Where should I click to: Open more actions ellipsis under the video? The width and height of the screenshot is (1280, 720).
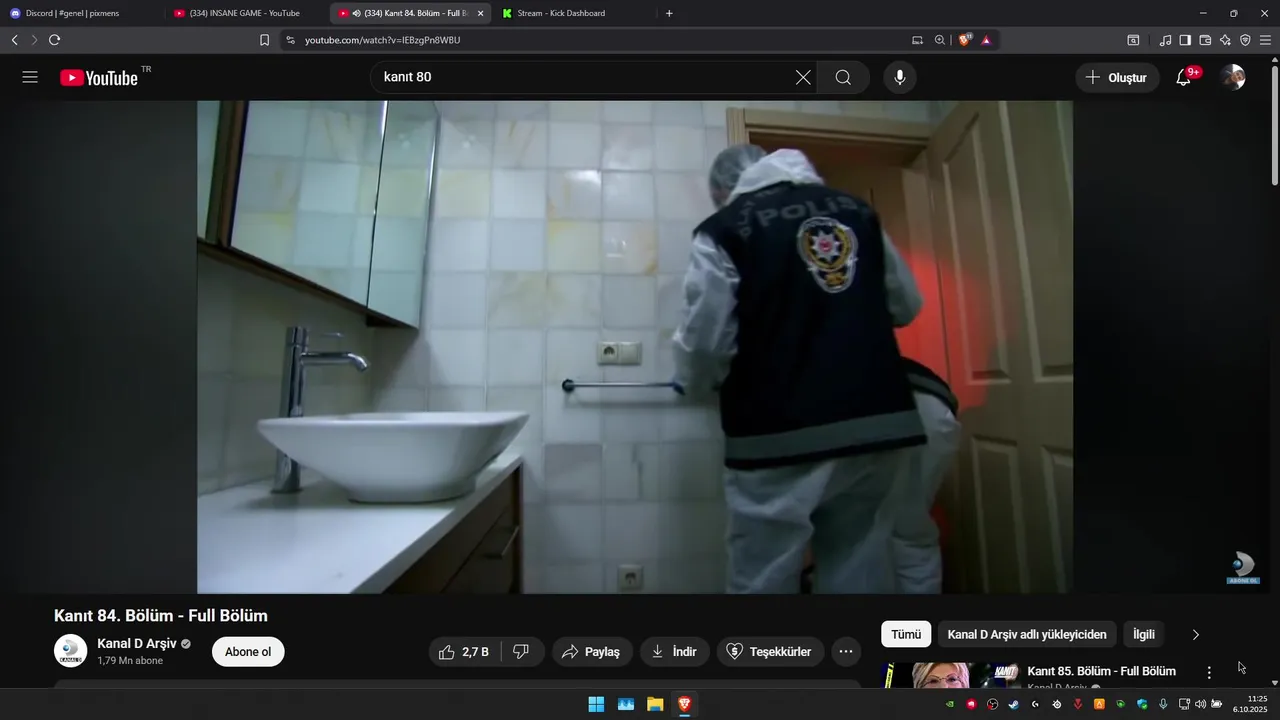(845, 652)
